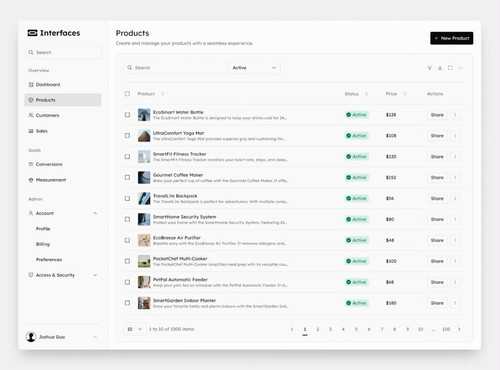
Task: Click Share for EcoBreeze Air Purifier
Action: pos(437,240)
